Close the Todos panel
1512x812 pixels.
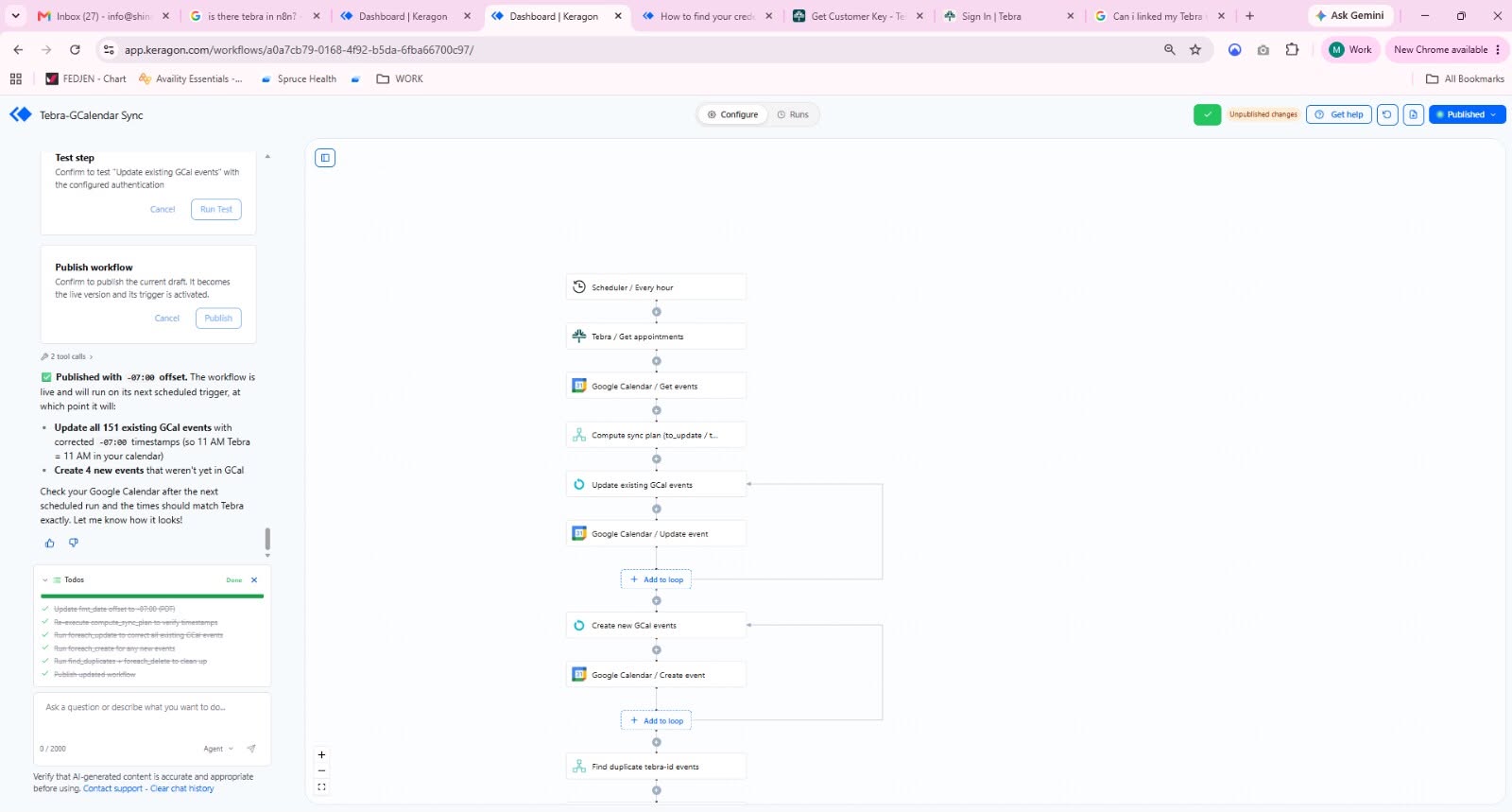[x=254, y=580]
